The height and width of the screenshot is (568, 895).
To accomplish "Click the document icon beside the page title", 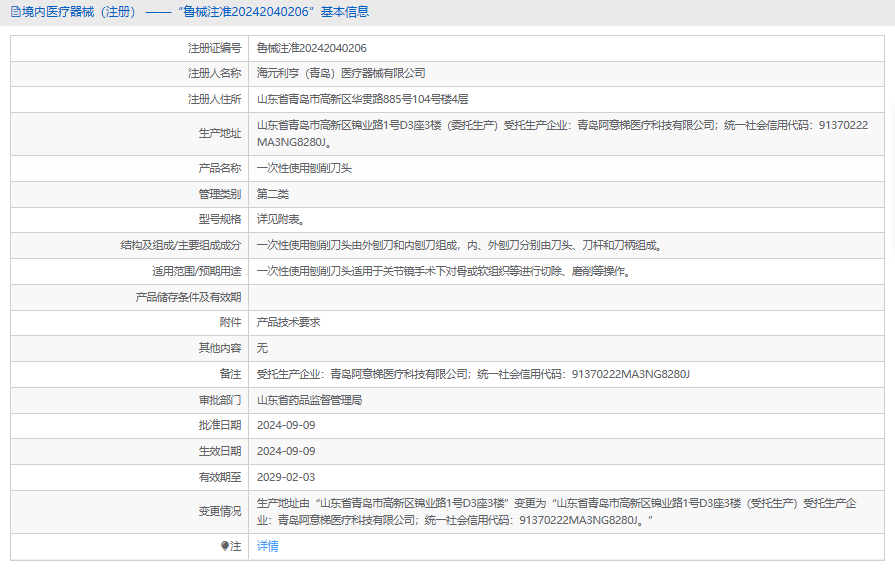I will tap(15, 12).
